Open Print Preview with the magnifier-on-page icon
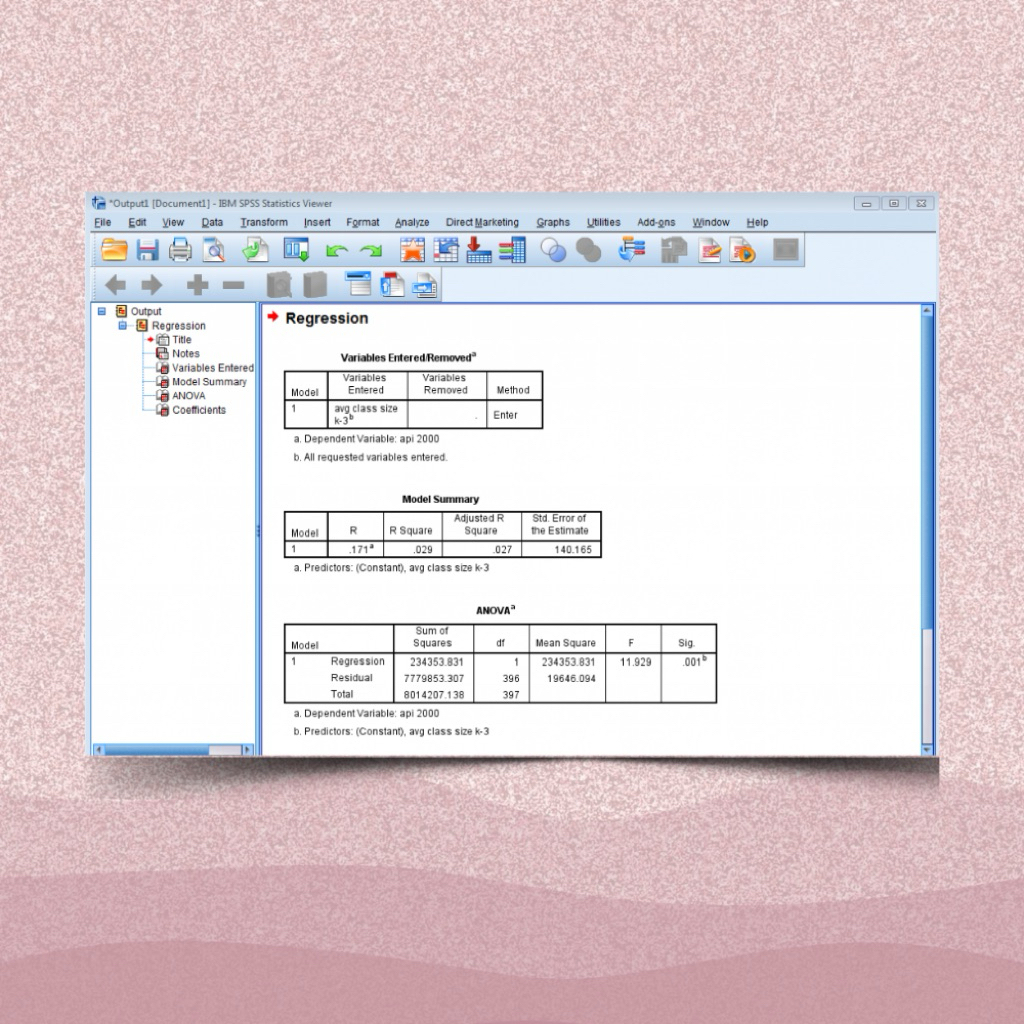Screen dimensions: 1024x1024 pos(214,249)
